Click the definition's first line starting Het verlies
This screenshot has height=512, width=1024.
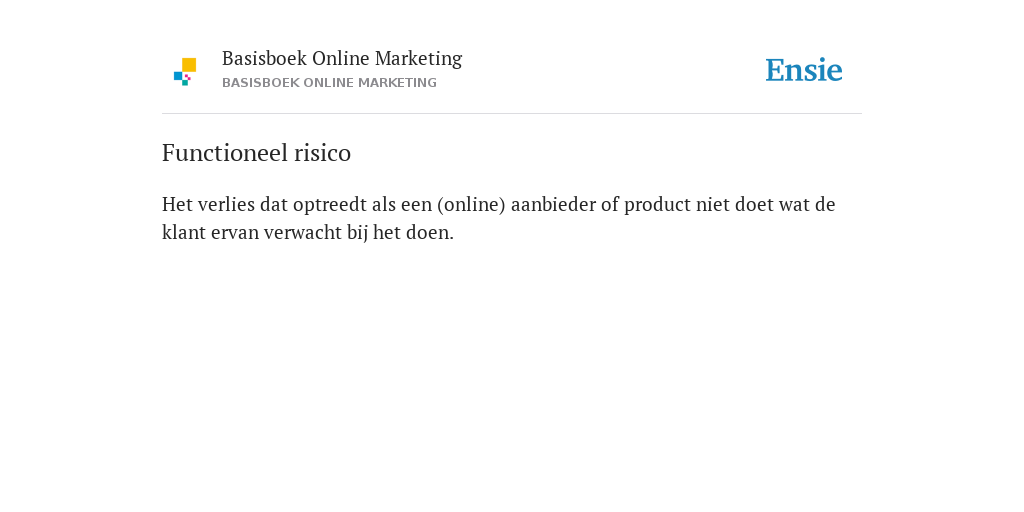point(498,204)
